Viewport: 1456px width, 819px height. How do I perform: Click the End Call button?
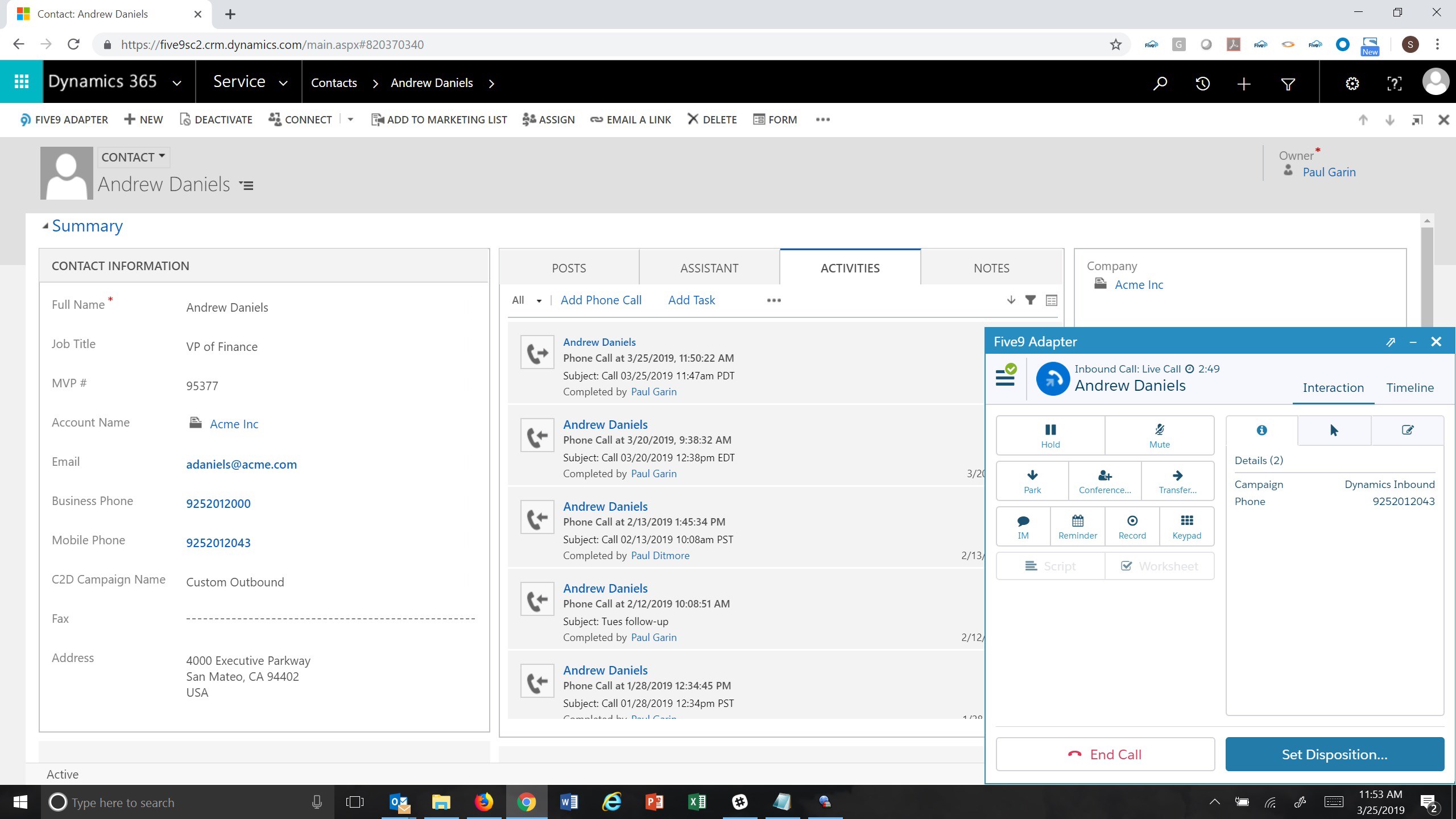pos(1105,754)
